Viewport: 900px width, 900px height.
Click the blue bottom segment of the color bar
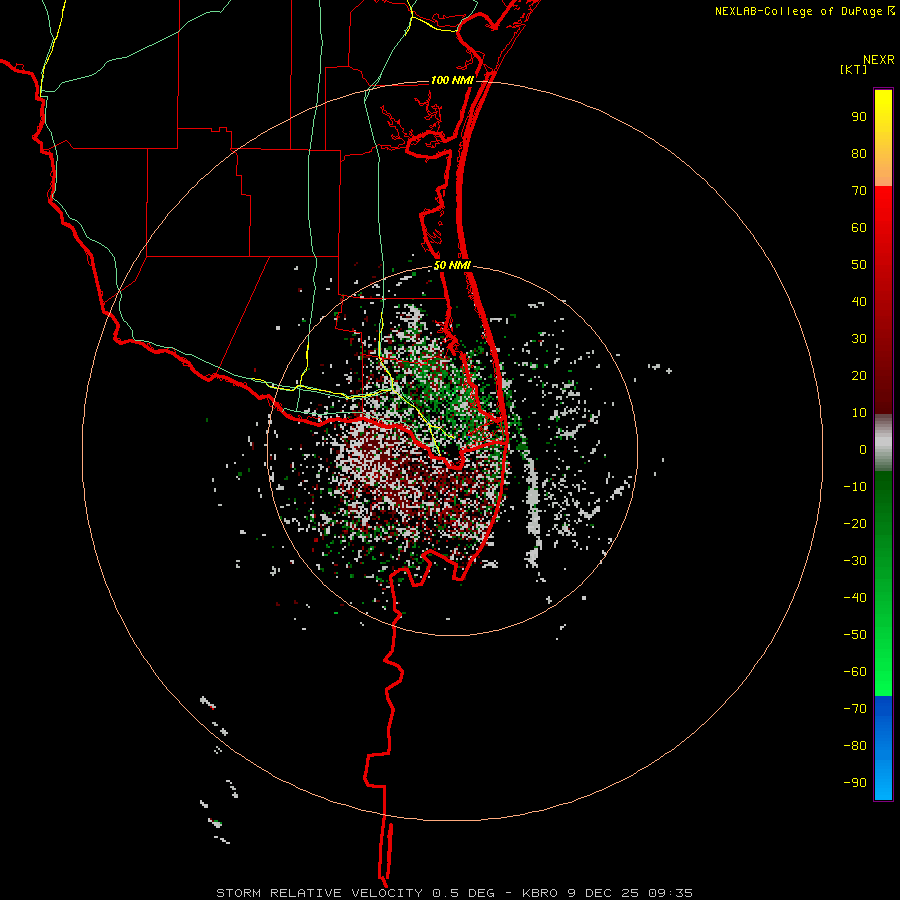883,748
